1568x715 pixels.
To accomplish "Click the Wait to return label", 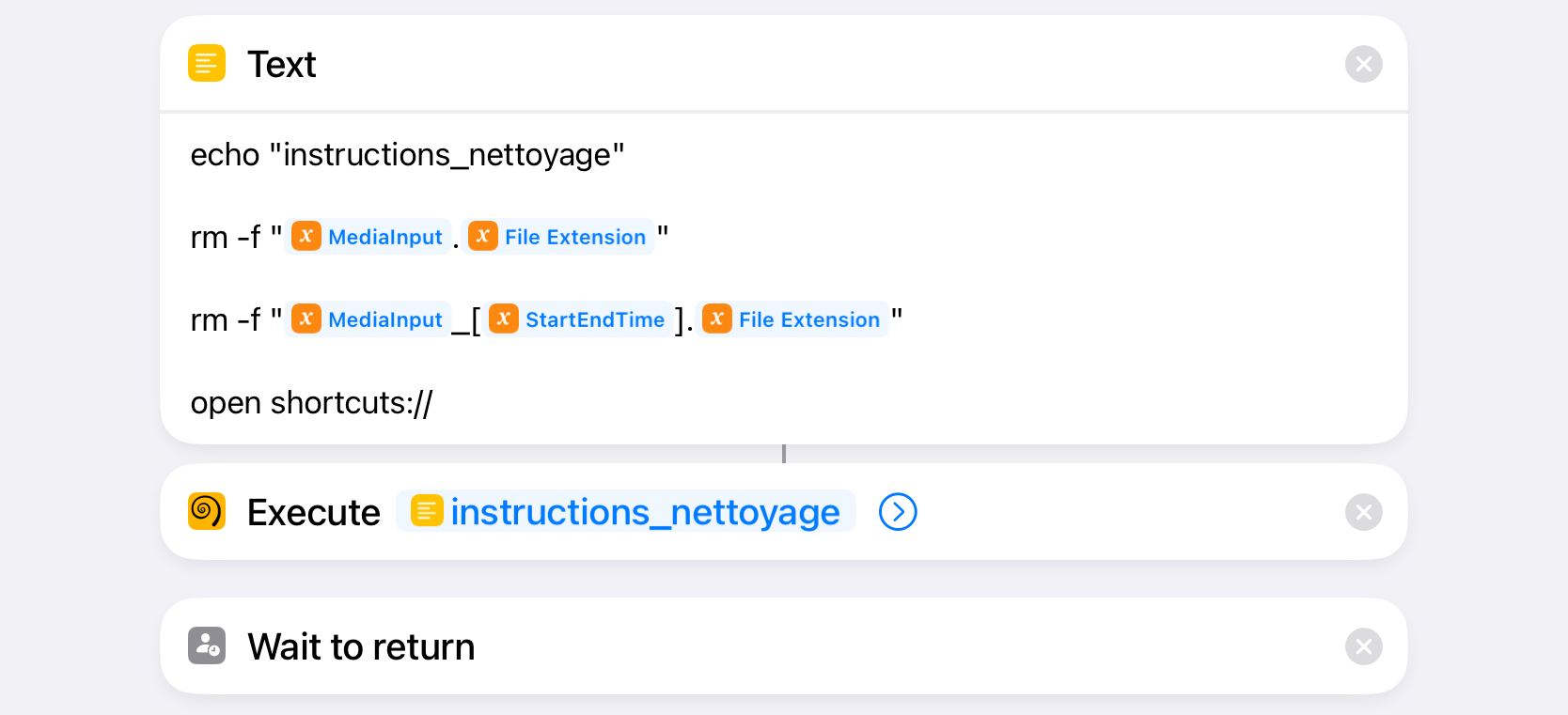I will [x=361, y=647].
